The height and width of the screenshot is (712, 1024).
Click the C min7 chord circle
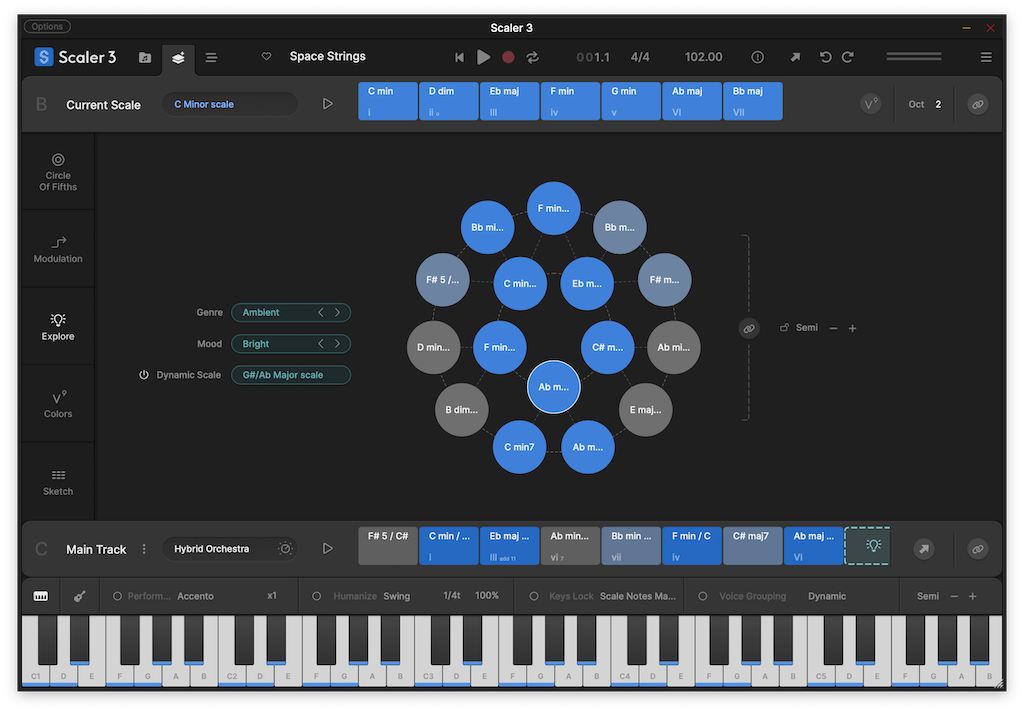[x=519, y=447]
